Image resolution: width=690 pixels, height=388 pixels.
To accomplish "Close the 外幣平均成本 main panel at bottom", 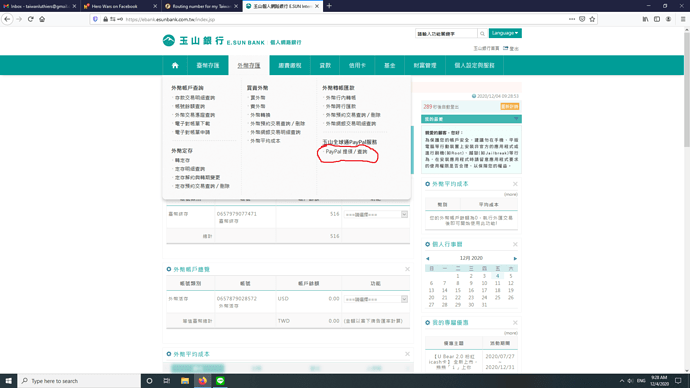I will click(407, 354).
